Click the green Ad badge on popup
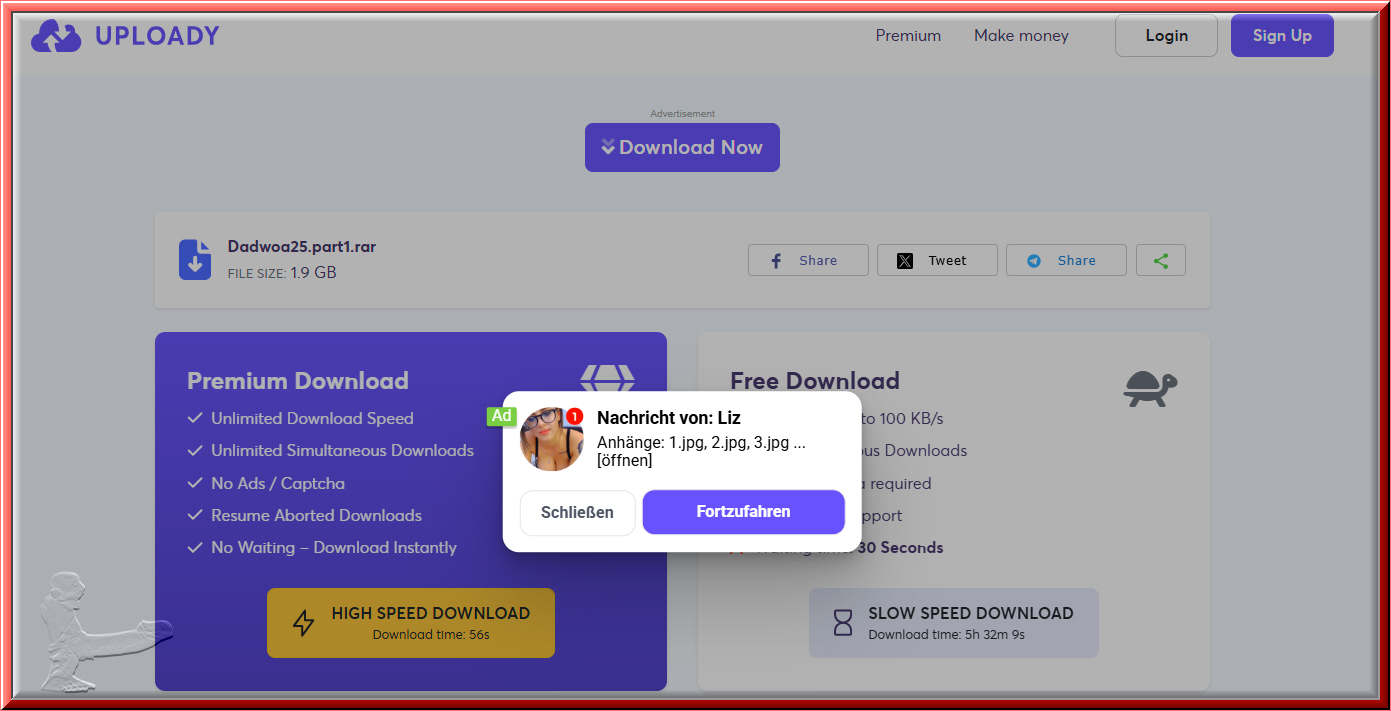Viewport: 1391px width, 711px height. coord(502,416)
